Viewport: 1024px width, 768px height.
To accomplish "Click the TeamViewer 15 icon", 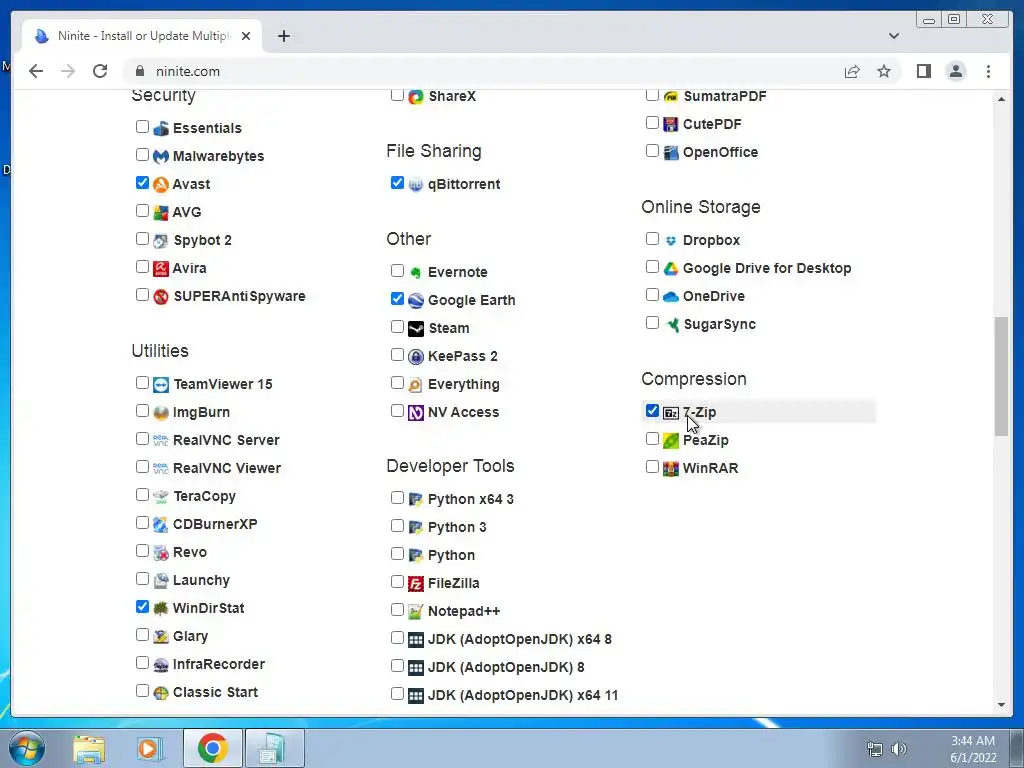I will tap(161, 385).
